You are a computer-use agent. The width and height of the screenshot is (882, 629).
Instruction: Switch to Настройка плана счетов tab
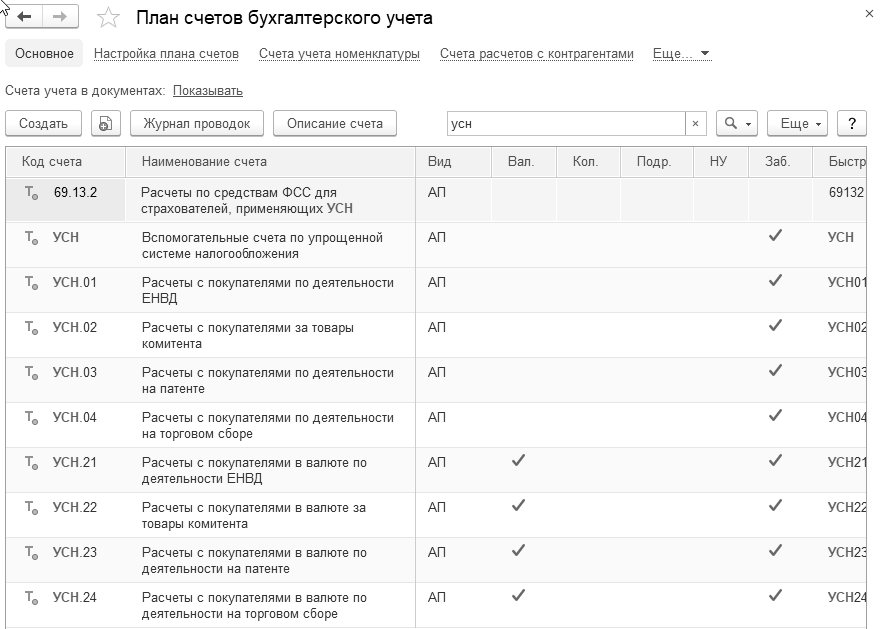pyautogui.click(x=166, y=54)
